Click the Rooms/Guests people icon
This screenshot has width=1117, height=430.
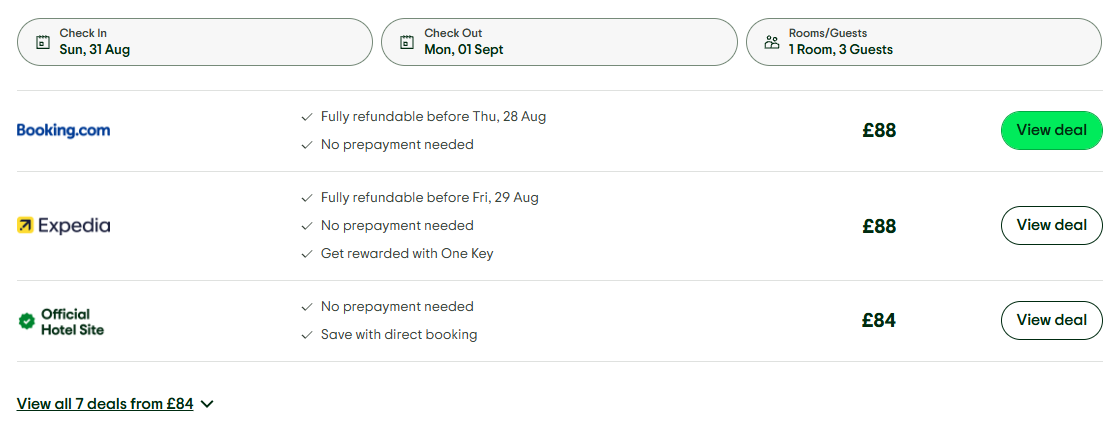click(x=771, y=42)
